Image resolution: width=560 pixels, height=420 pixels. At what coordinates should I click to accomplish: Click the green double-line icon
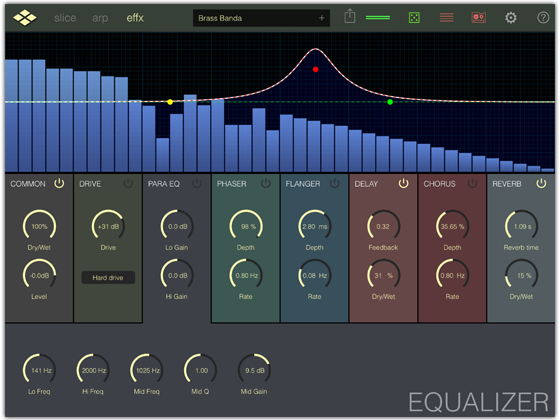(378, 18)
